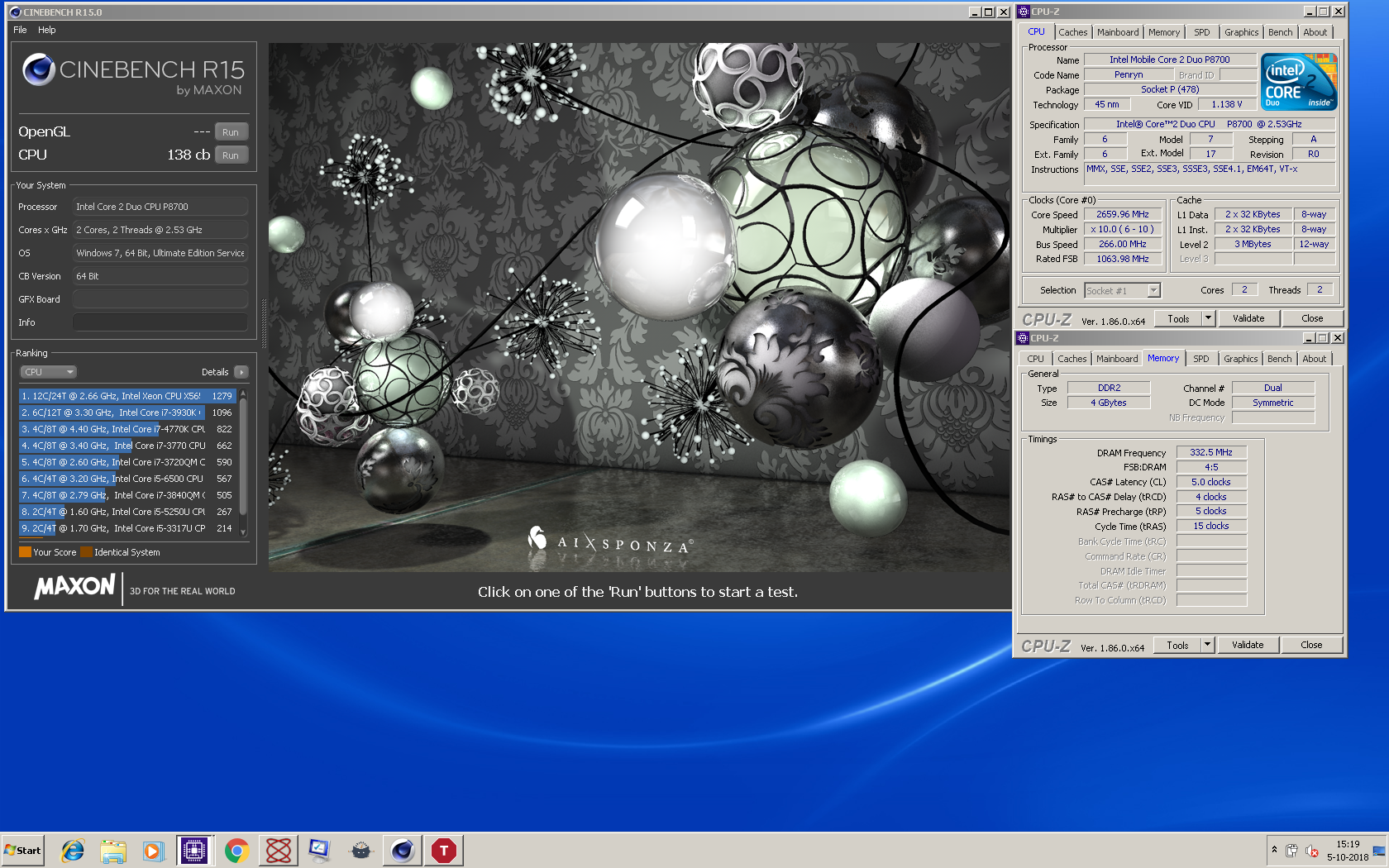
Task: Switch to Memory tab in upper CPU-Z
Action: click(1164, 32)
